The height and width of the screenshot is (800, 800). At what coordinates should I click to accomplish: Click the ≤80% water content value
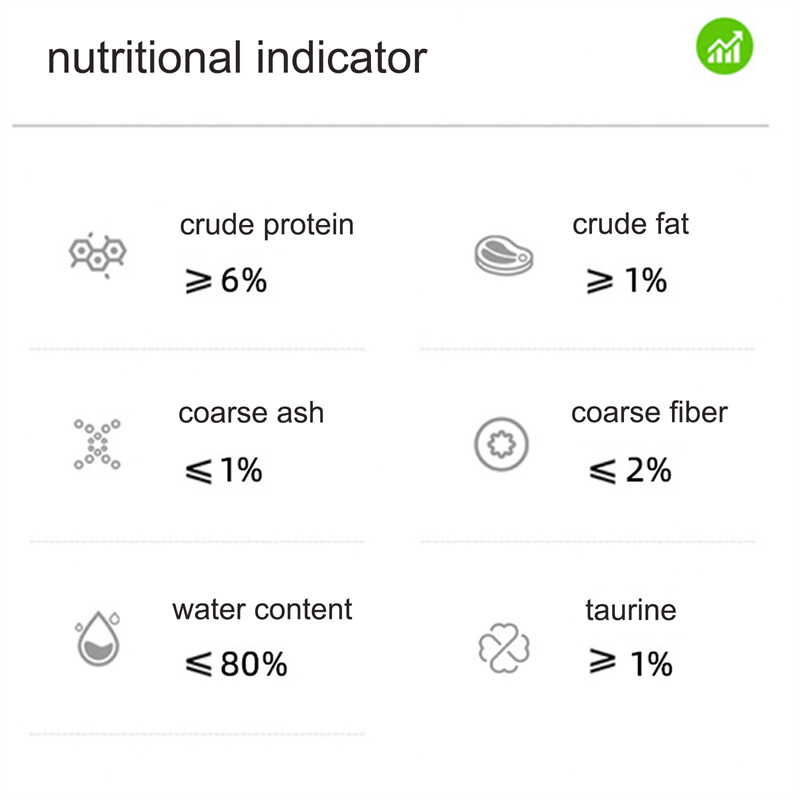click(x=236, y=664)
